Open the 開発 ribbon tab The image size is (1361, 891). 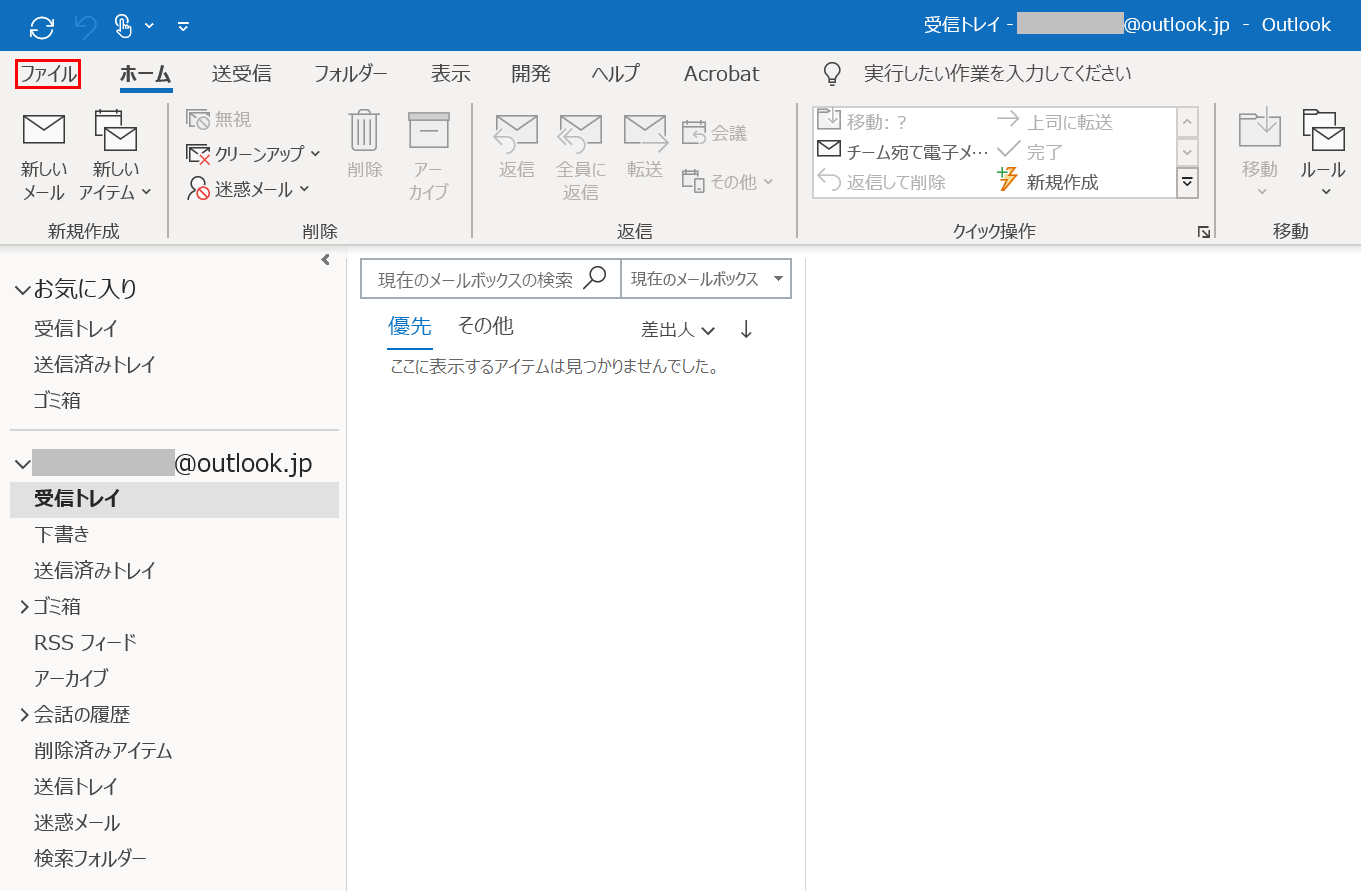(530, 74)
